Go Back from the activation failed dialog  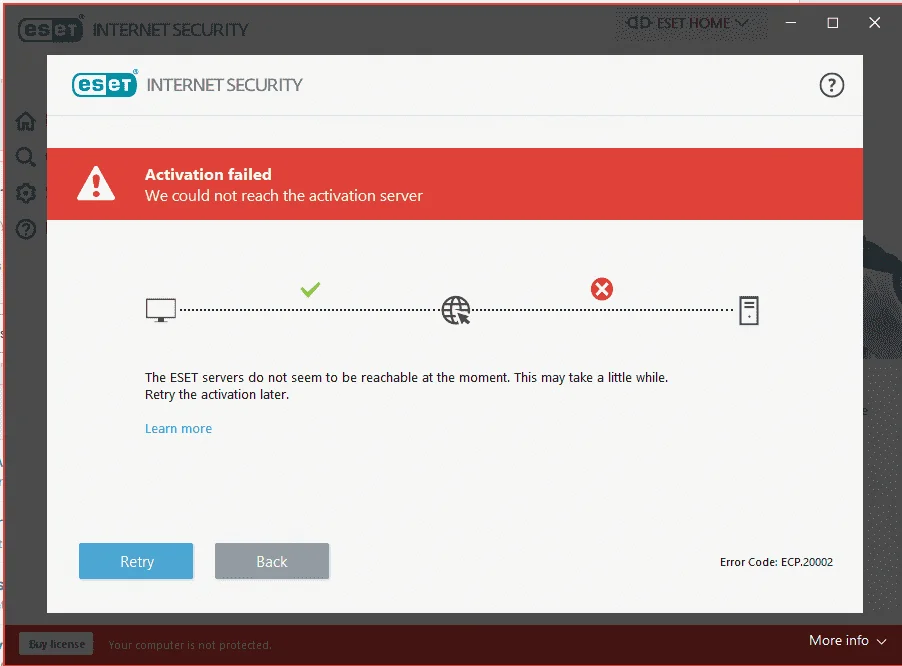(272, 561)
